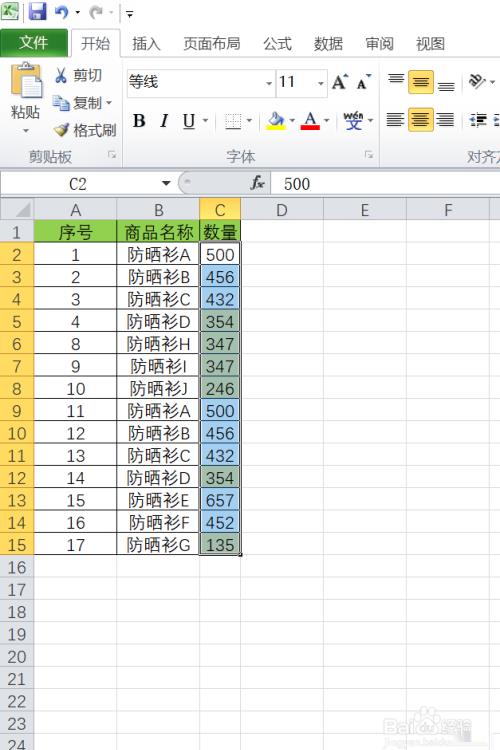Click cell containing 防晒衫H
Image resolution: width=500 pixels, height=750 pixels.
click(x=158, y=344)
